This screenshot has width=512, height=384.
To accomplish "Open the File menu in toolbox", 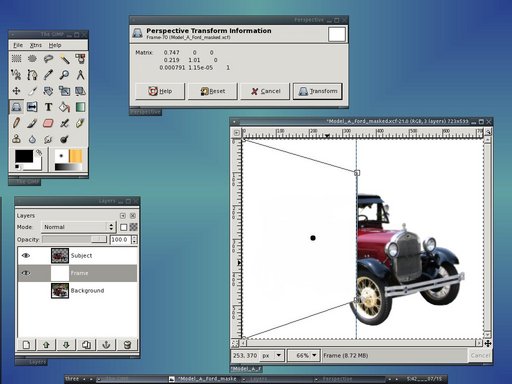I will click(18, 45).
